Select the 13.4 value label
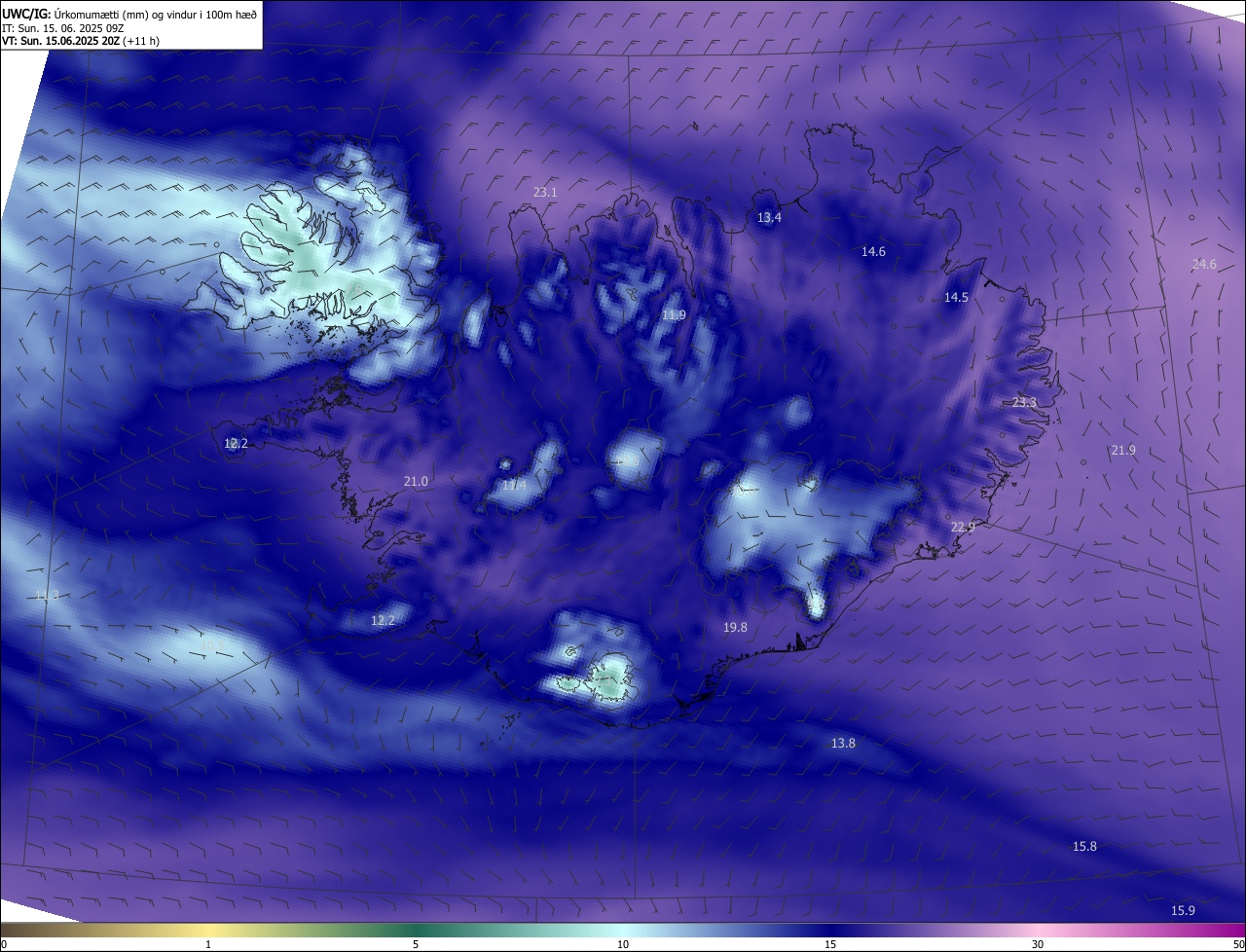 click(x=769, y=218)
